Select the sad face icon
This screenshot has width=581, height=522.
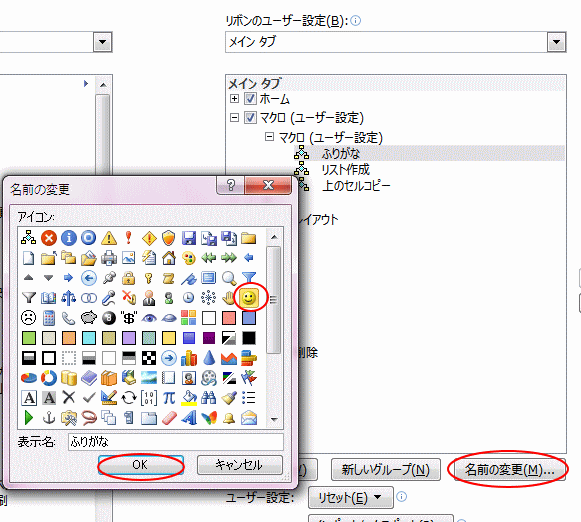pos(29,317)
